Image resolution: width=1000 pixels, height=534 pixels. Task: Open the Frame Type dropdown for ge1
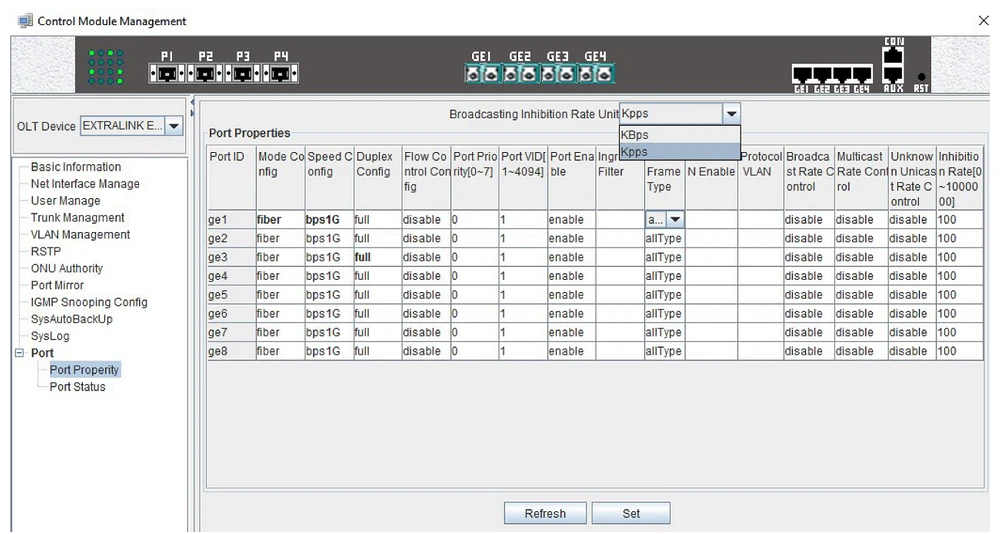tap(675, 220)
